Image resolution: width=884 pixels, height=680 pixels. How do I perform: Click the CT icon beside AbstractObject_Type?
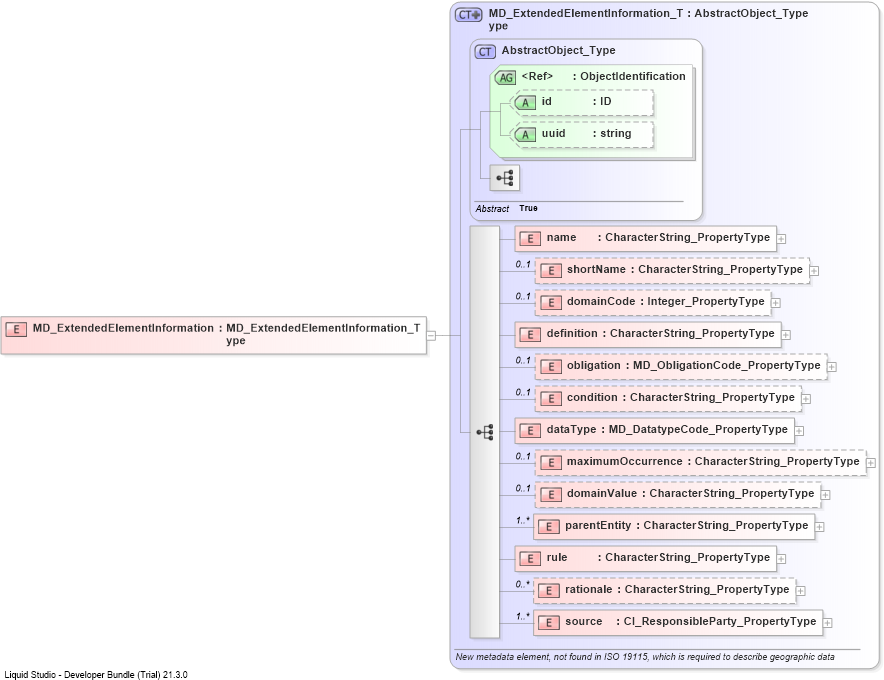click(485, 52)
